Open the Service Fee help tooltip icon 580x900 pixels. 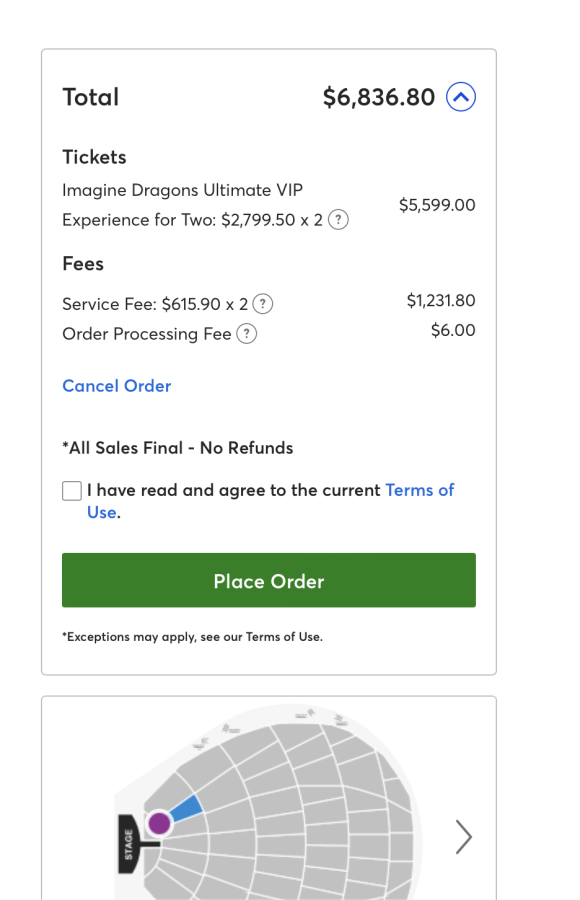(x=262, y=303)
